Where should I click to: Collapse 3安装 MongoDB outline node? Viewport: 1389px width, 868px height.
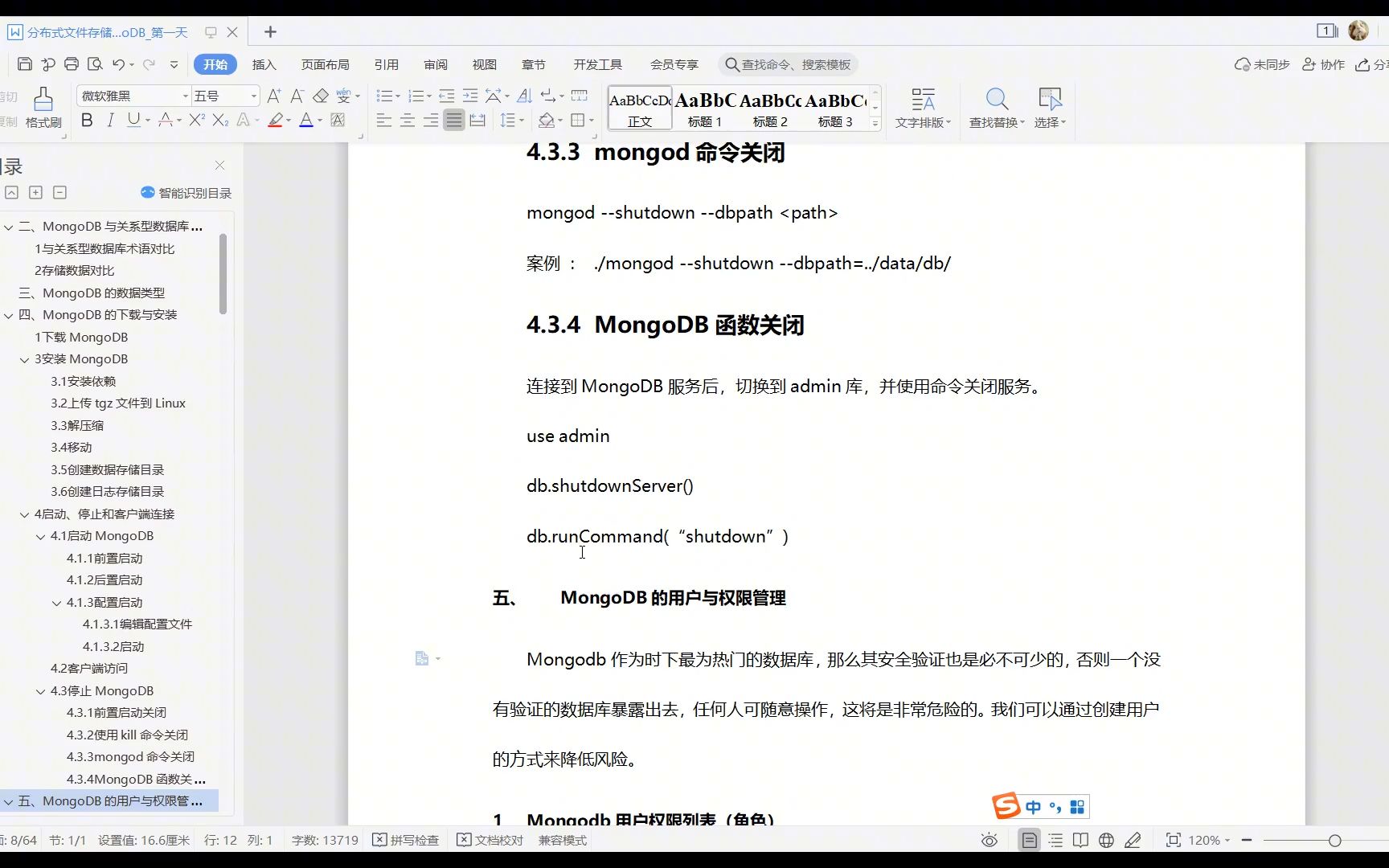tap(24, 359)
